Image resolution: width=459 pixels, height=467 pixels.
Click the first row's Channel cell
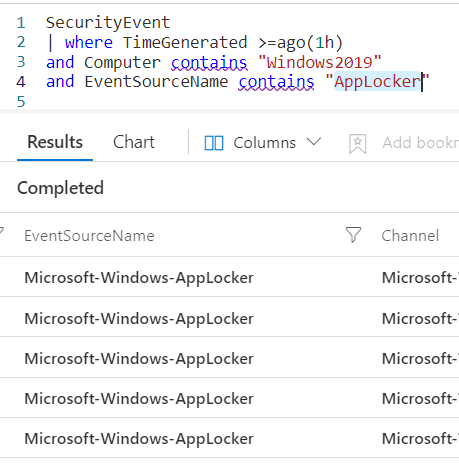420,278
